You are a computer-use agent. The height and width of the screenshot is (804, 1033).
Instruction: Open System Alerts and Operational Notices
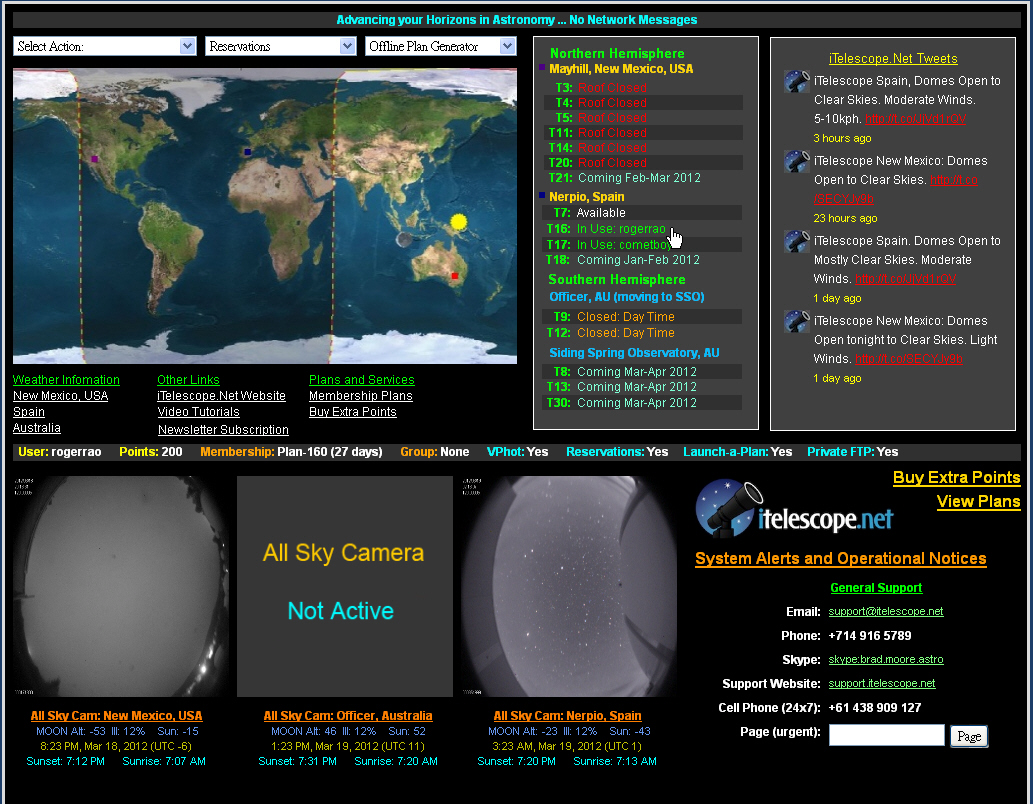tap(841, 559)
